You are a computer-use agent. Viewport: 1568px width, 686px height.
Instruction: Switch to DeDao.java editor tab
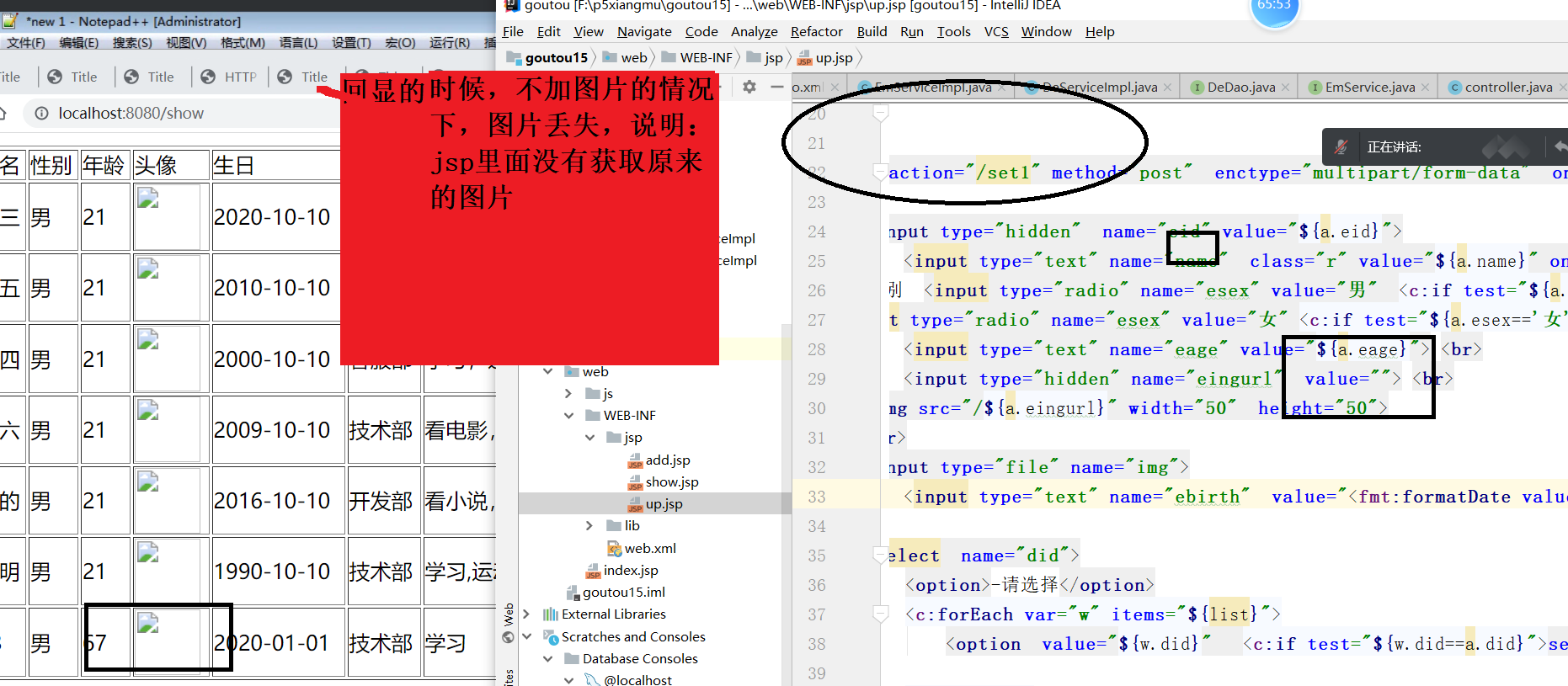(x=1240, y=88)
